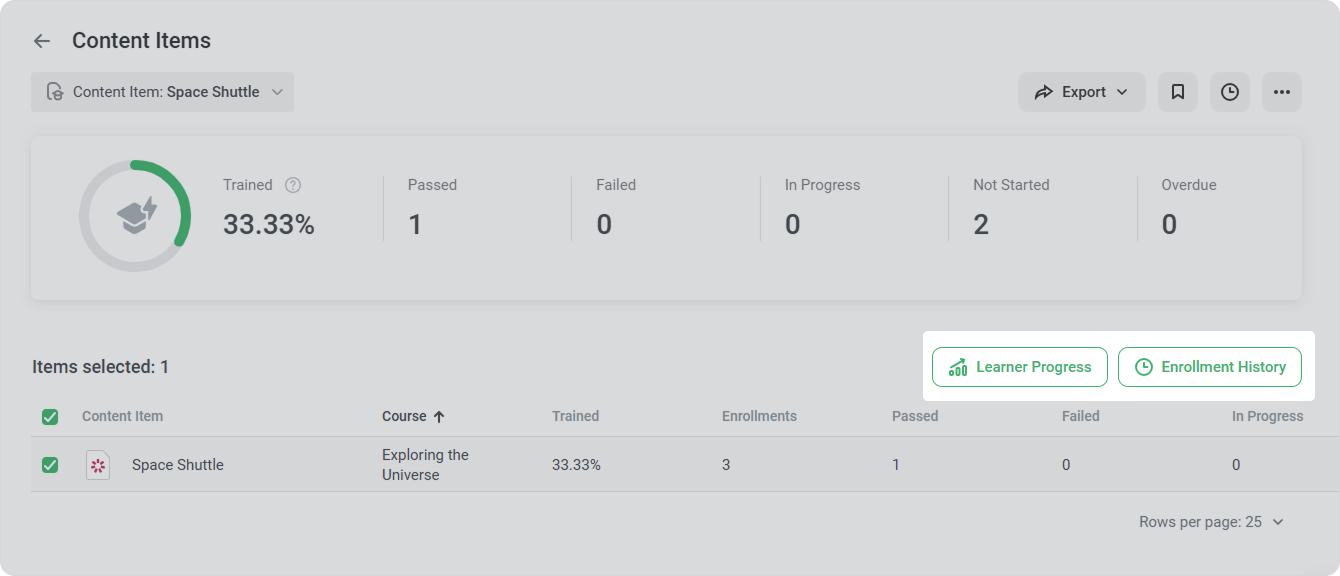Click the Space Shuttle content item icon
This screenshot has height=576, width=1340.
click(98, 465)
